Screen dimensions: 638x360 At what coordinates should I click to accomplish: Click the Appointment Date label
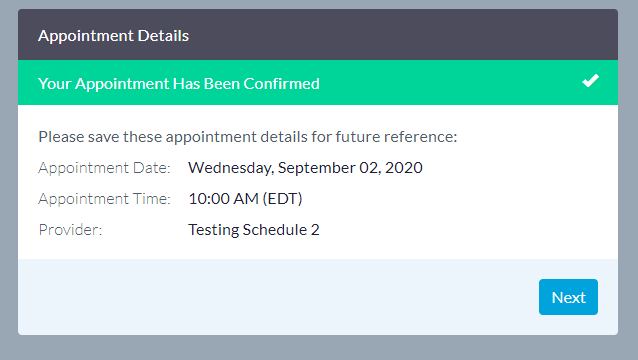click(x=104, y=168)
